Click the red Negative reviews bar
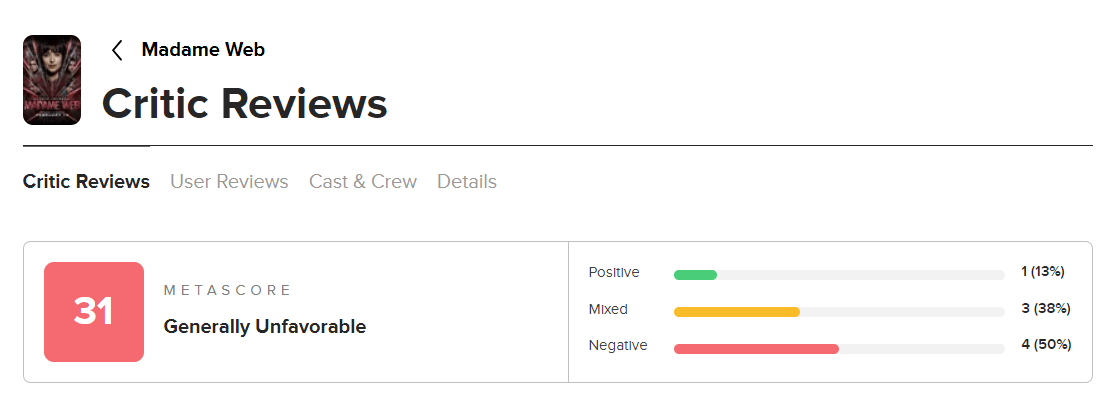Image resolution: width=1110 pixels, height=413 pixels. (756, 349)
